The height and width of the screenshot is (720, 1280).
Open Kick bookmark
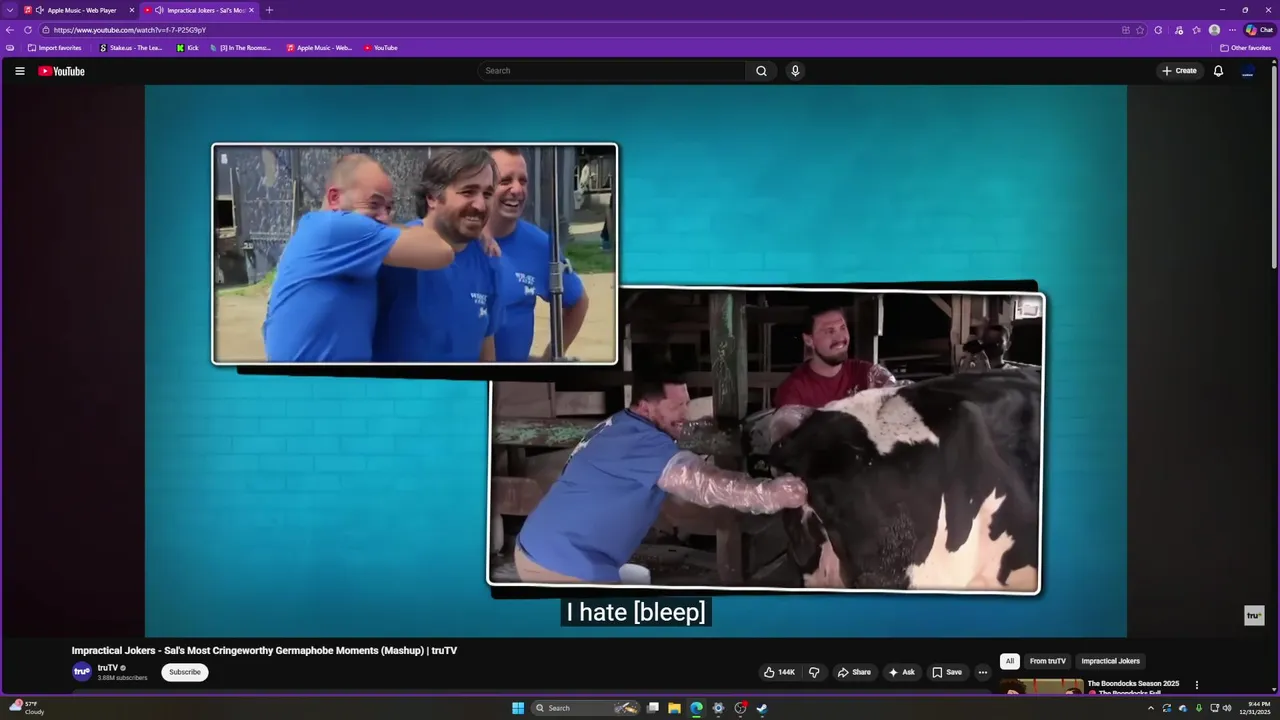pos(187,48)
